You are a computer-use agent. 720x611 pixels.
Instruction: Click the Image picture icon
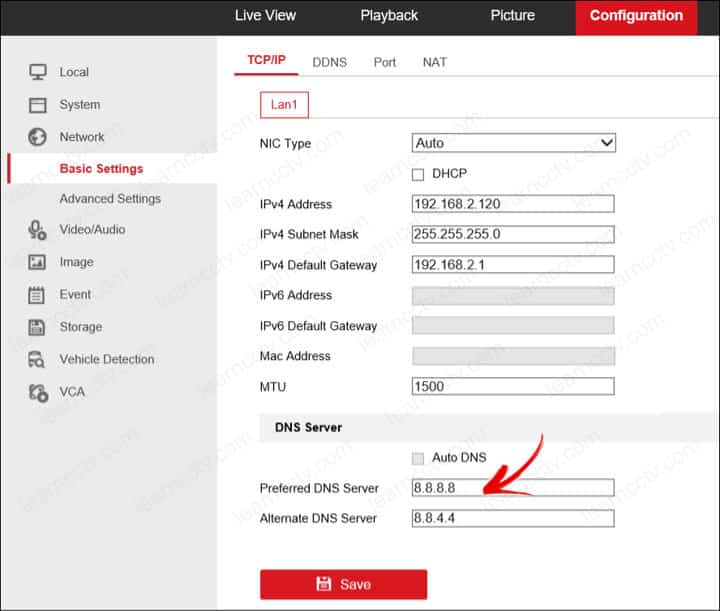pos(38,262)
